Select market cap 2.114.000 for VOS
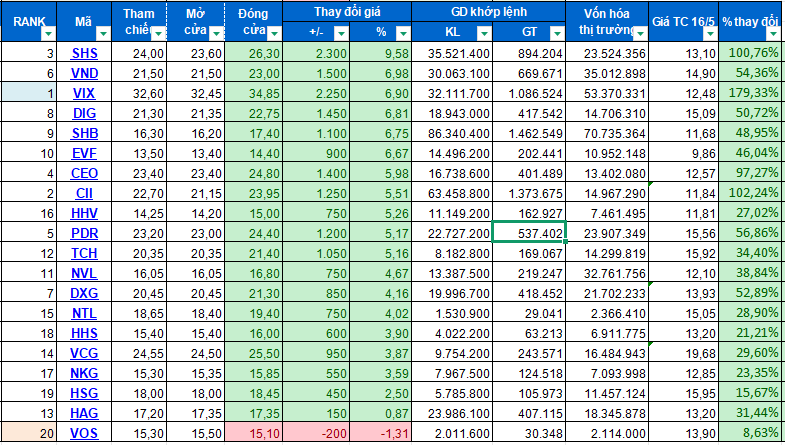 (x=607, y=433)
